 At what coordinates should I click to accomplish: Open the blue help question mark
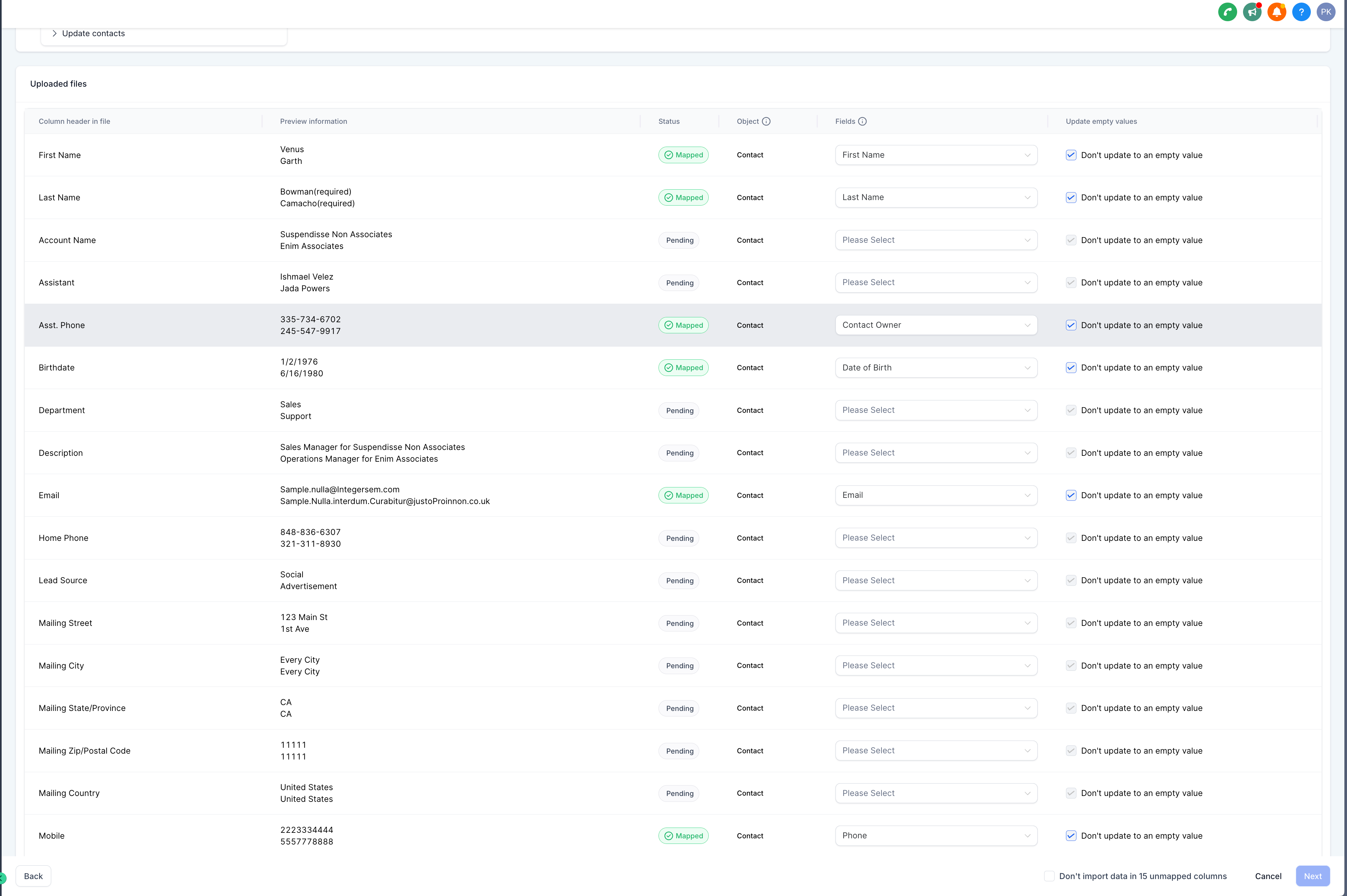pos(1301,12)
